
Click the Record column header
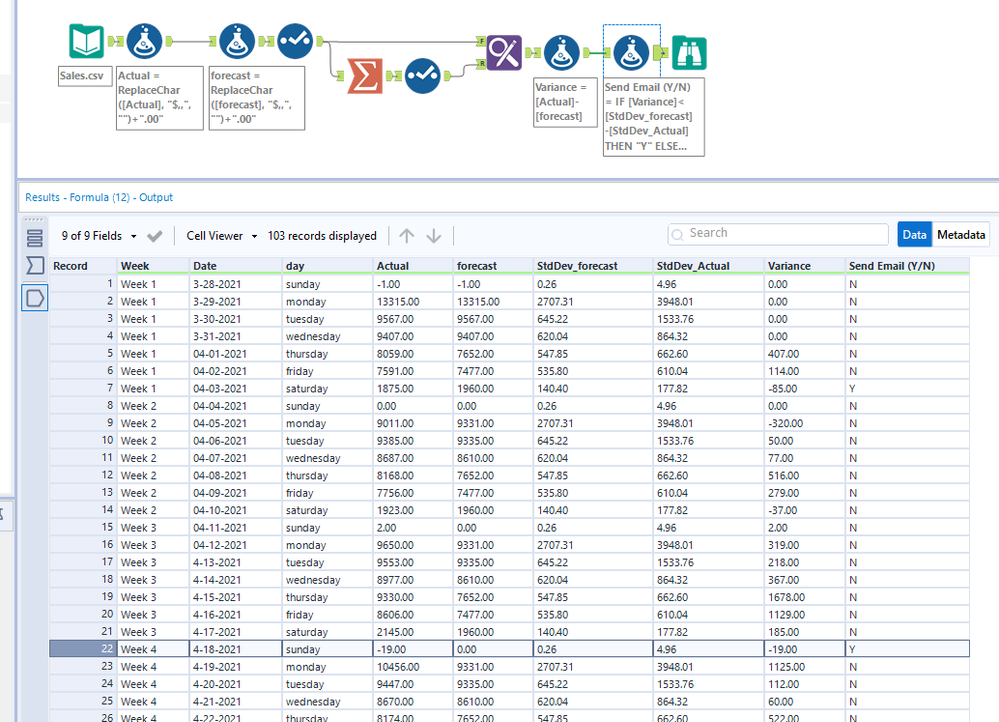pyautogui.click(x=83, y=266)
